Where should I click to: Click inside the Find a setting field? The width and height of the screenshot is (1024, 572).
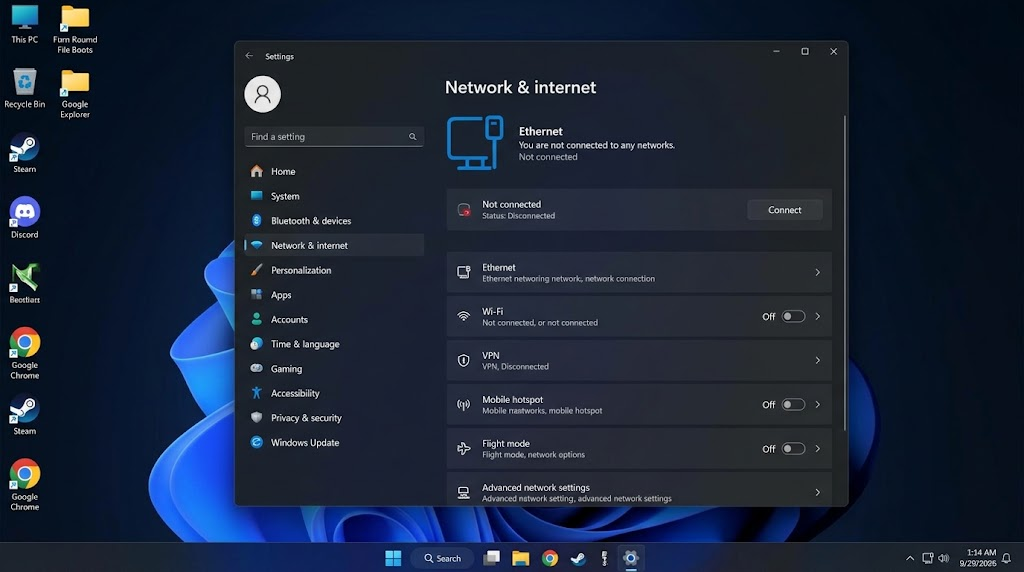[334, 136]
